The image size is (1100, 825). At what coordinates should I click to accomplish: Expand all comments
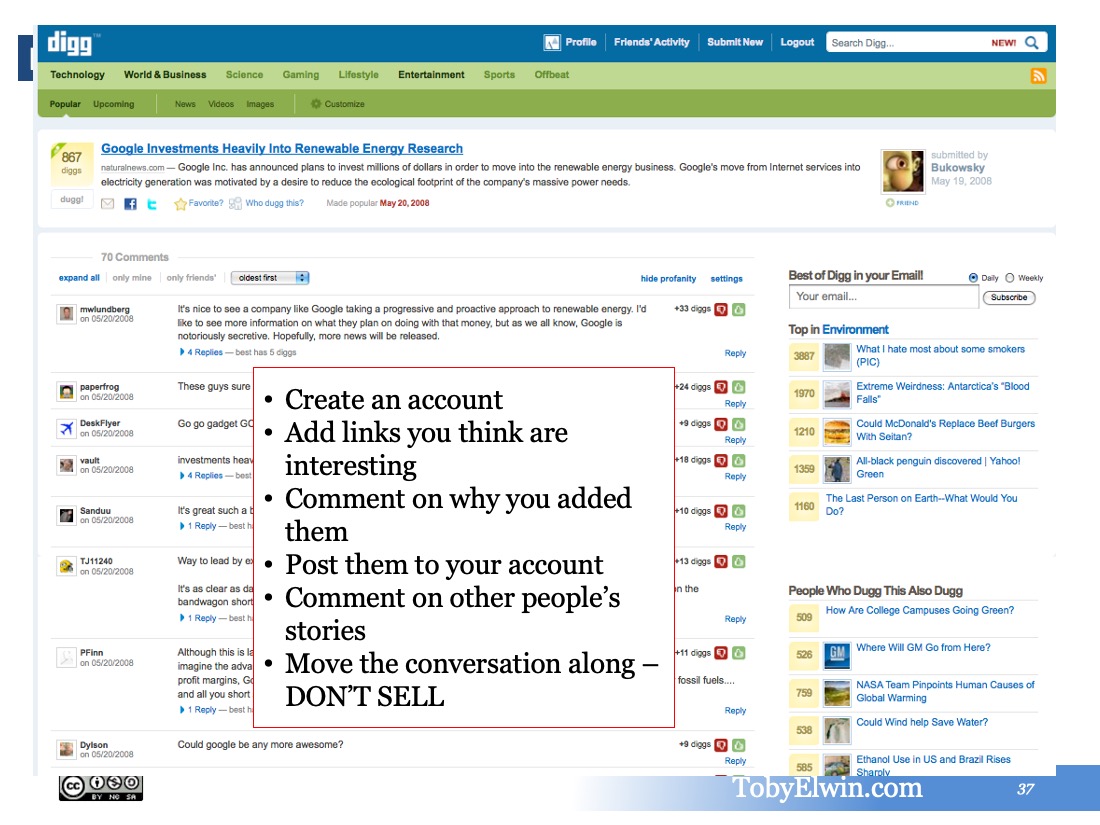click(79, 278)
